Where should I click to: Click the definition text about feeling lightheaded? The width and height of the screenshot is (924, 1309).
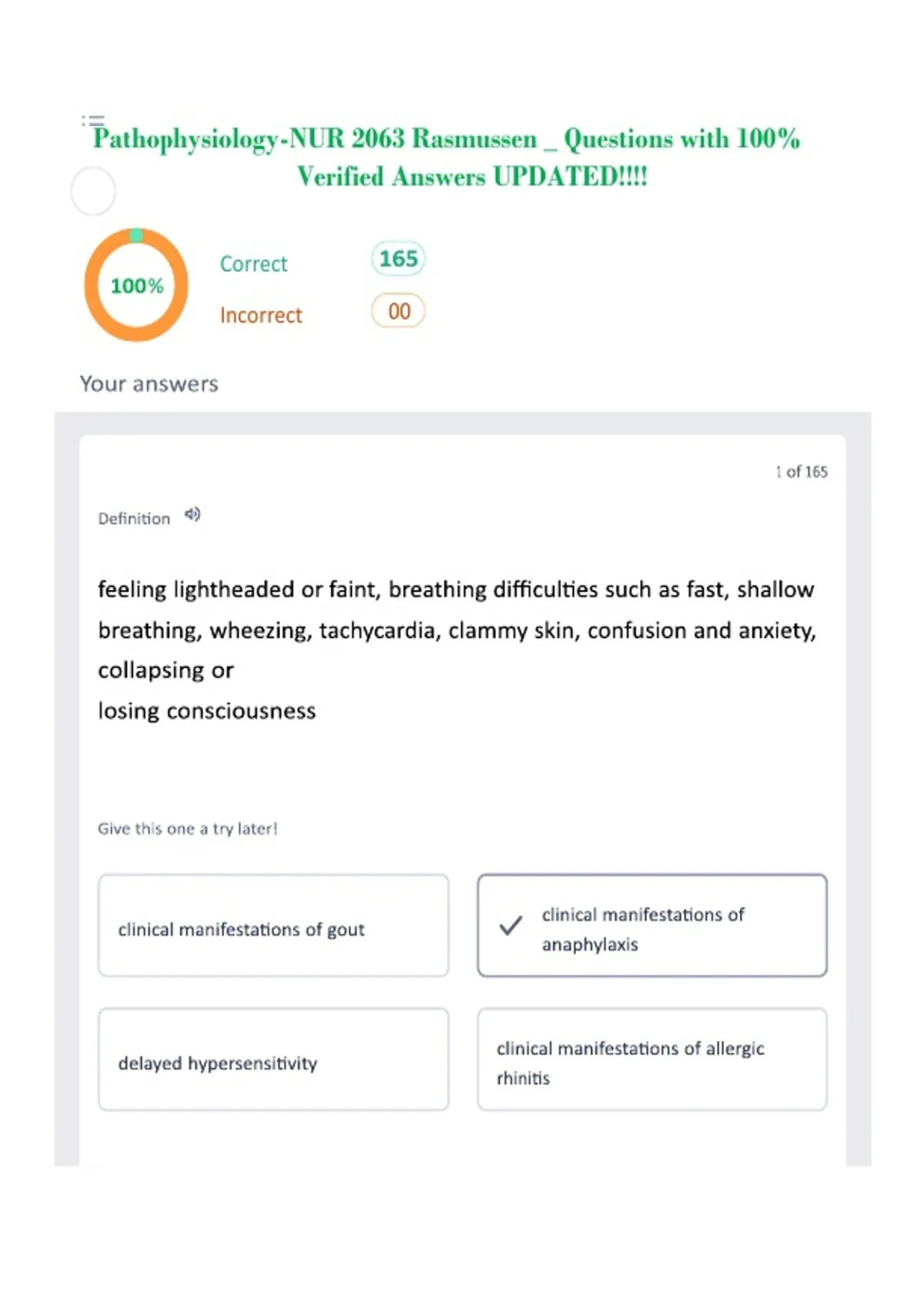457,650
